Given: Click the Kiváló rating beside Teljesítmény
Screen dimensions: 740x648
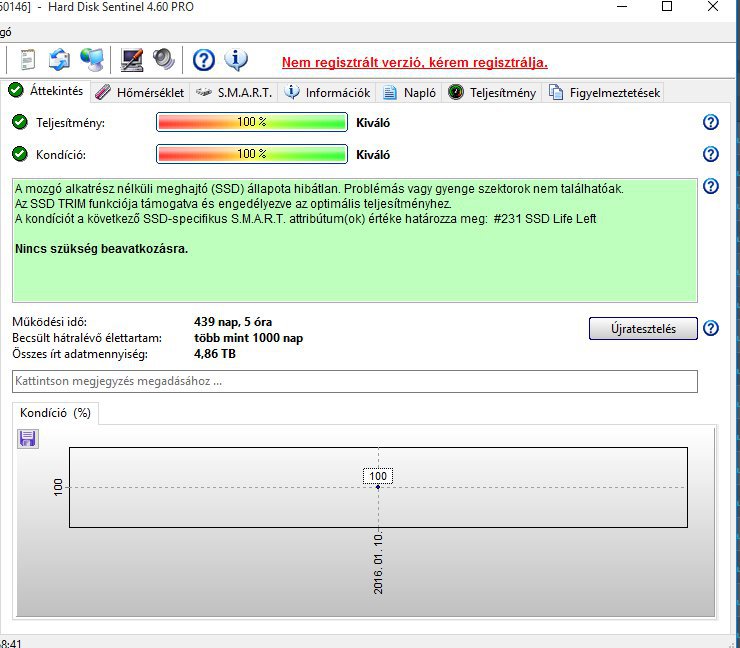Looking at the screenshot, I should [x=373, y=123].
